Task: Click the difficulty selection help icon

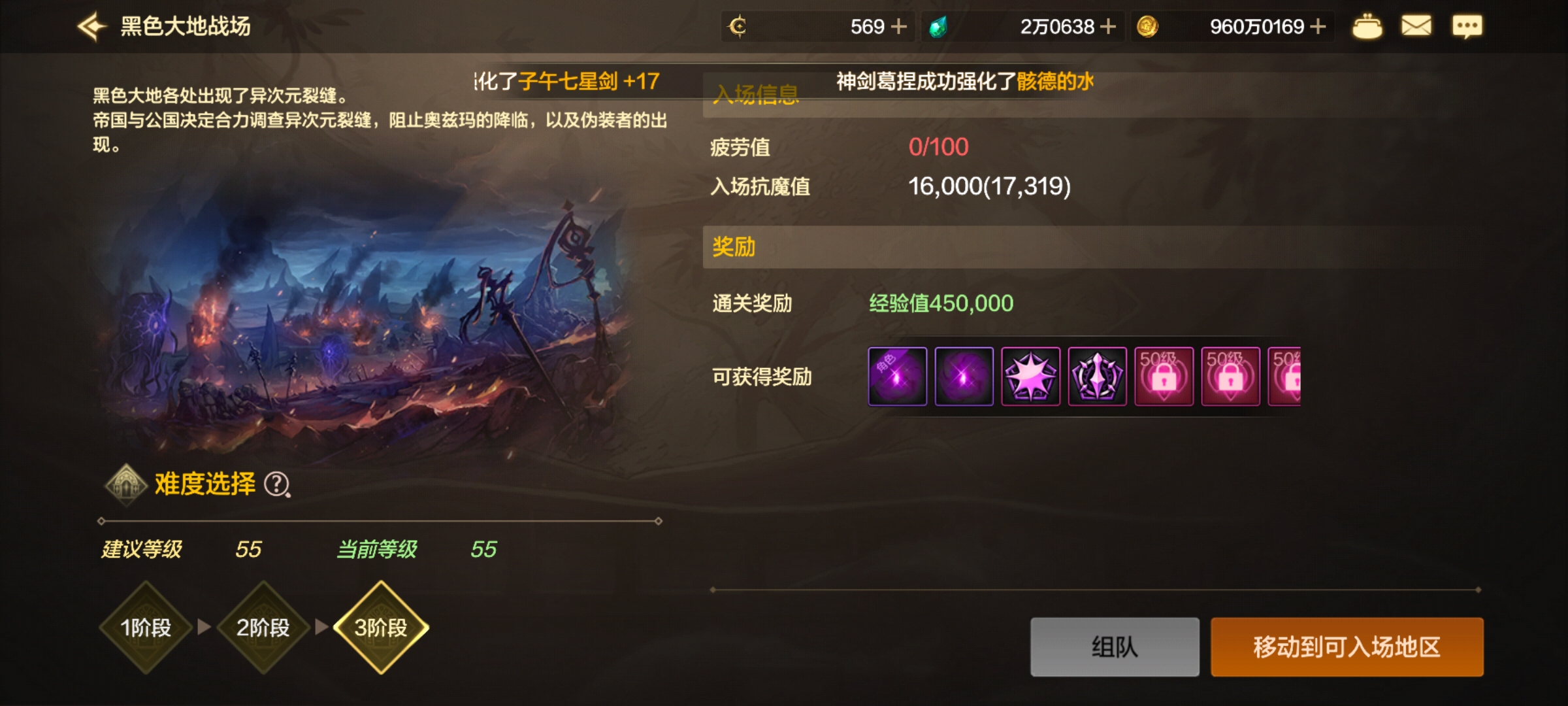Action: tap(277, 484)
